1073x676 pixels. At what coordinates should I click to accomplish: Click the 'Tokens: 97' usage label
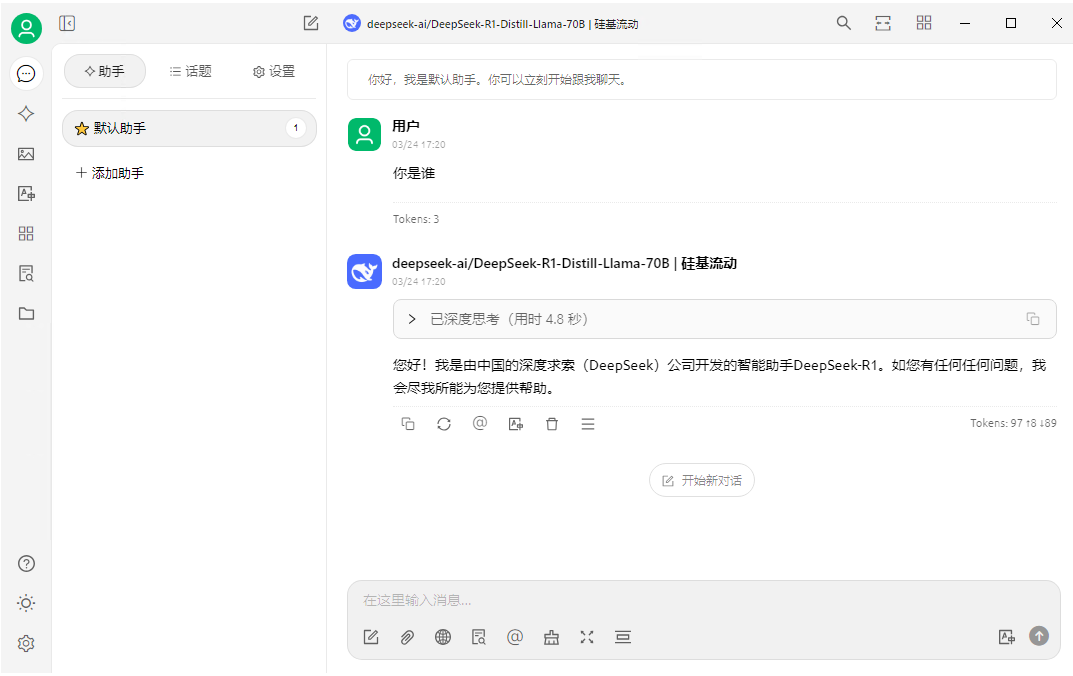1013,424
